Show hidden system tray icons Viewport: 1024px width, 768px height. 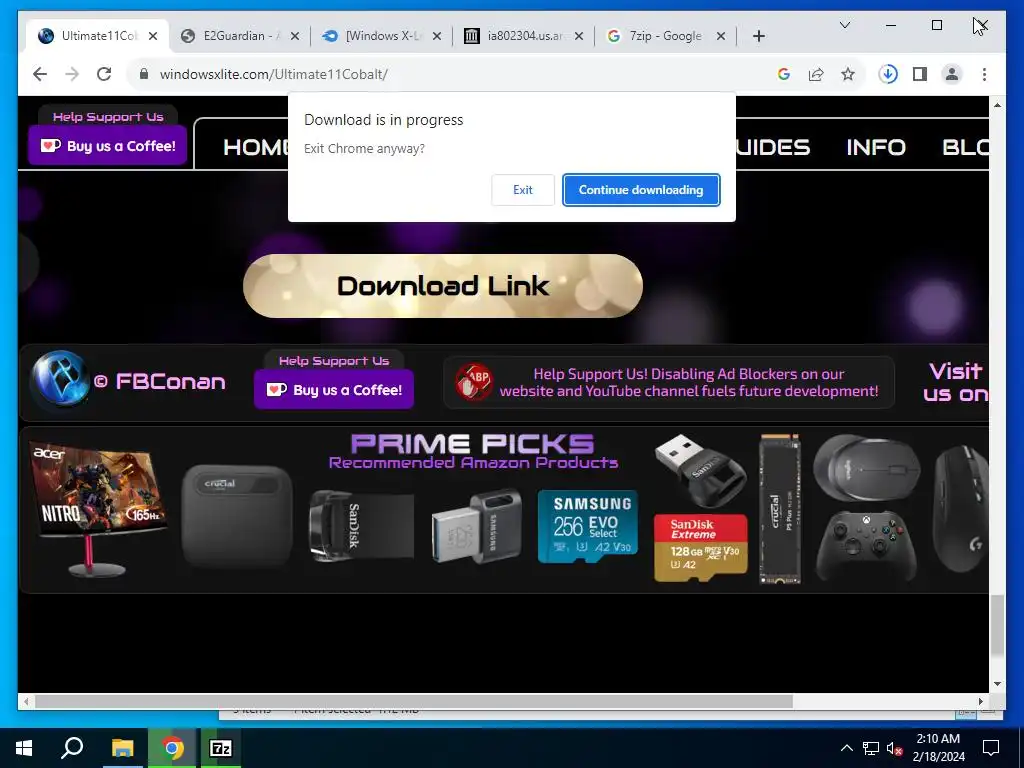point(846,748)
